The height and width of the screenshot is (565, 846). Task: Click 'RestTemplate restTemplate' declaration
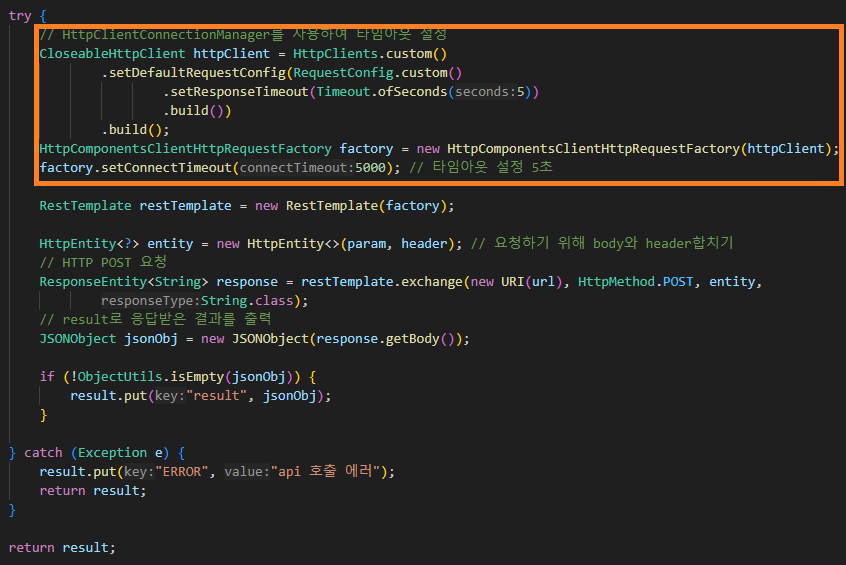[x=135, y=206]
